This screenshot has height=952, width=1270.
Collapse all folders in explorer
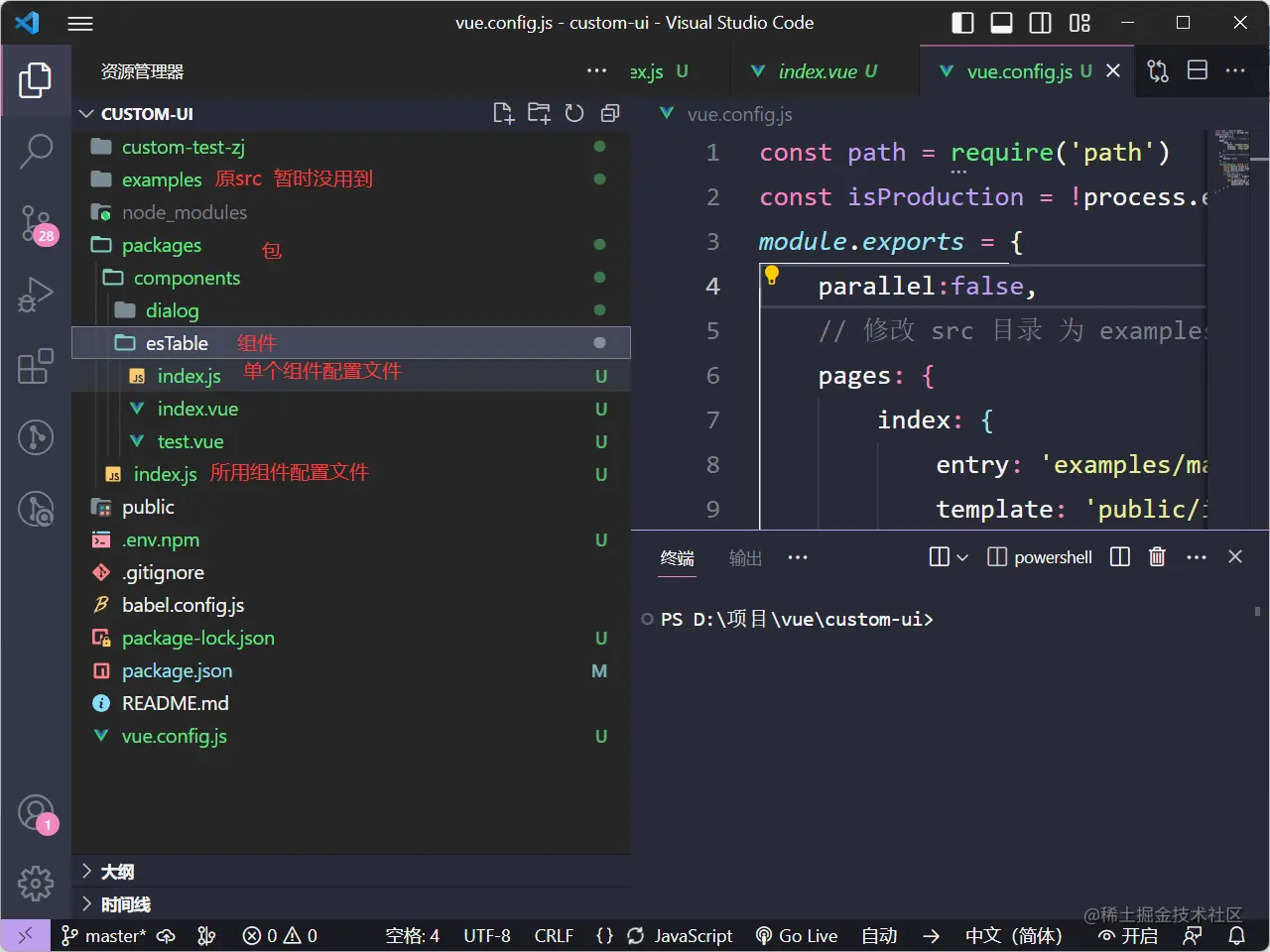pyautogui.click(x=610, y=113)
